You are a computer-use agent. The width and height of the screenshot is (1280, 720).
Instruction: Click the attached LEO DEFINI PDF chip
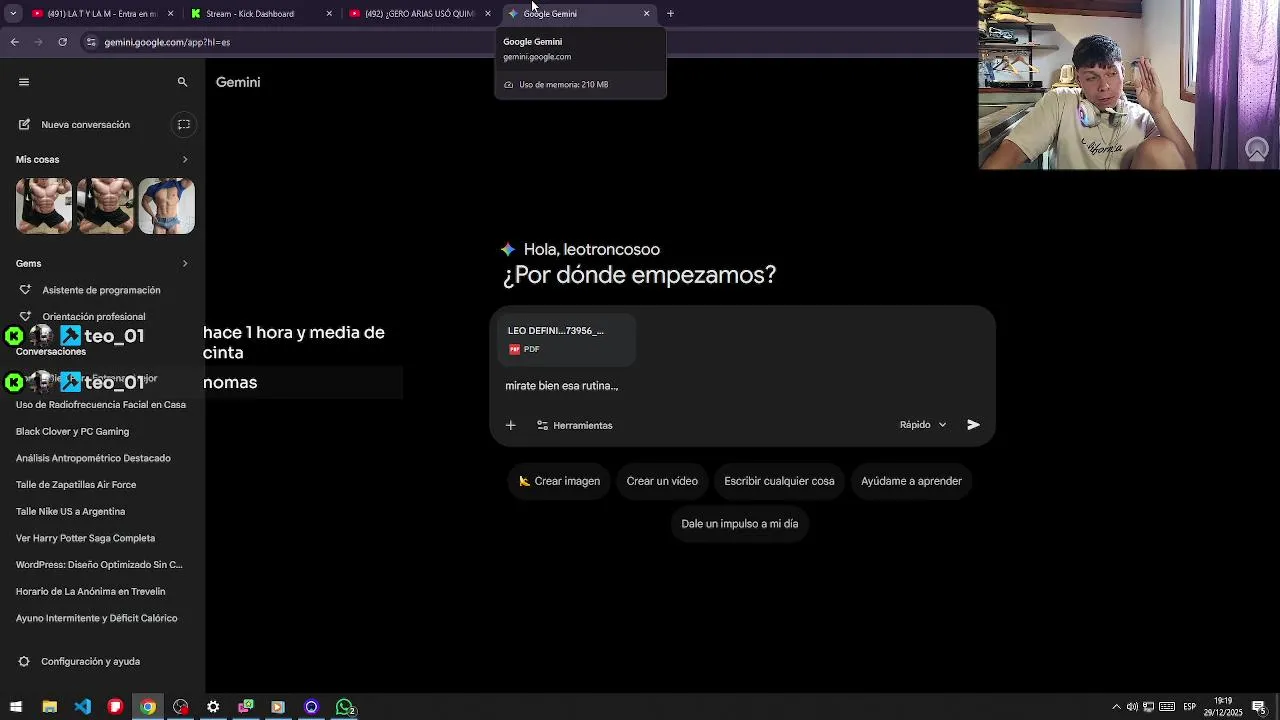[x=567, y=339]
